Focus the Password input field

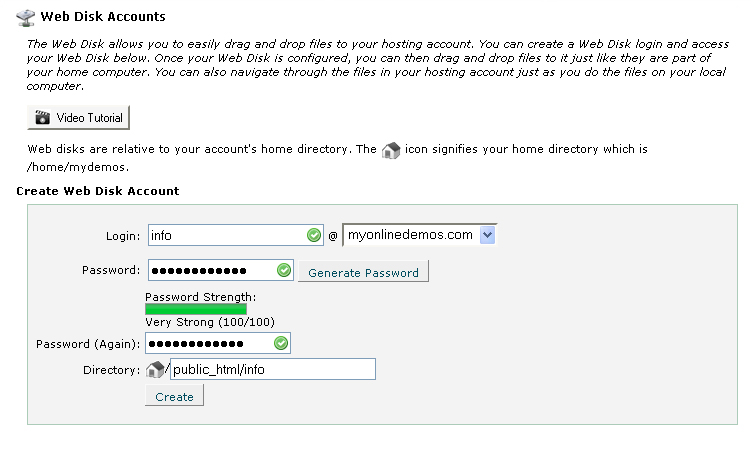coord(221,270)
